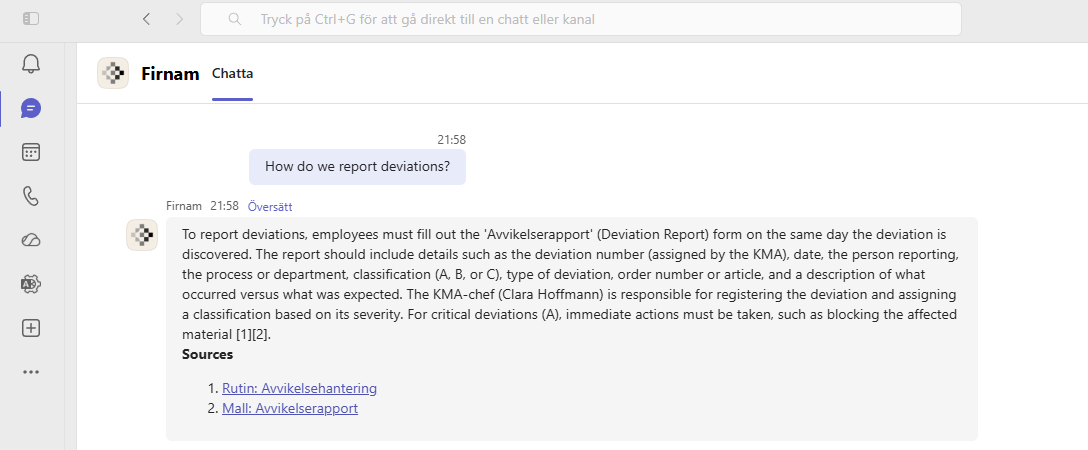Toggle the sidebar panel icon

pos(31,19)
